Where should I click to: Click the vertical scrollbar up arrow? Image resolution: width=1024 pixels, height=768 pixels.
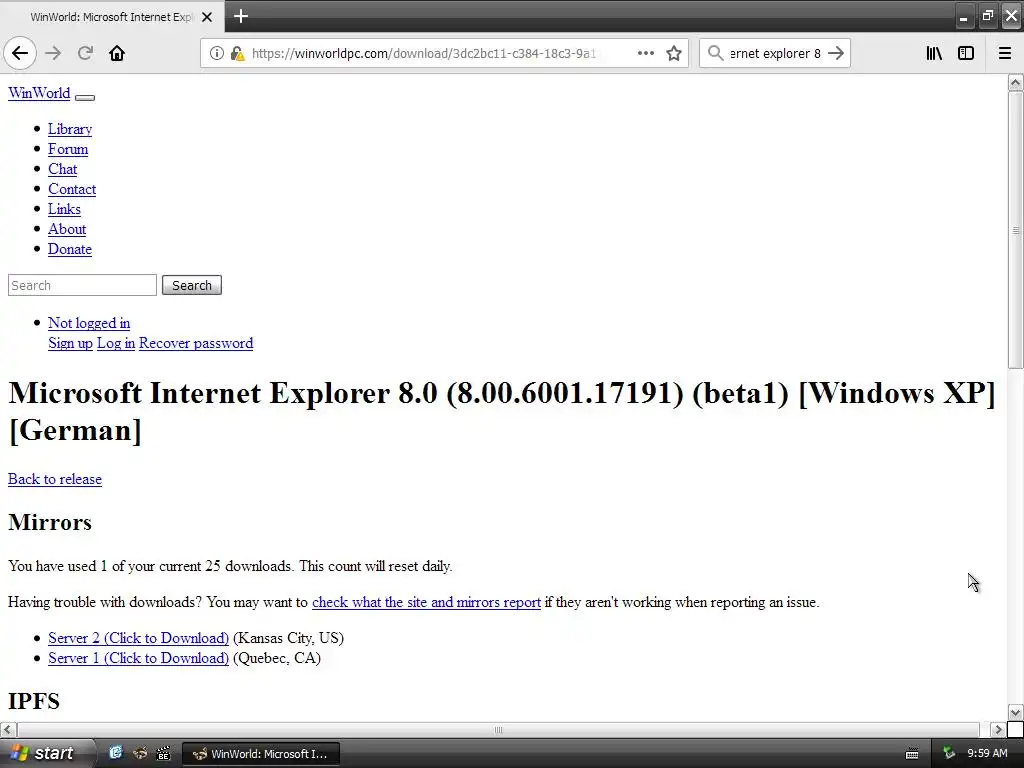tap(1015, 82)
